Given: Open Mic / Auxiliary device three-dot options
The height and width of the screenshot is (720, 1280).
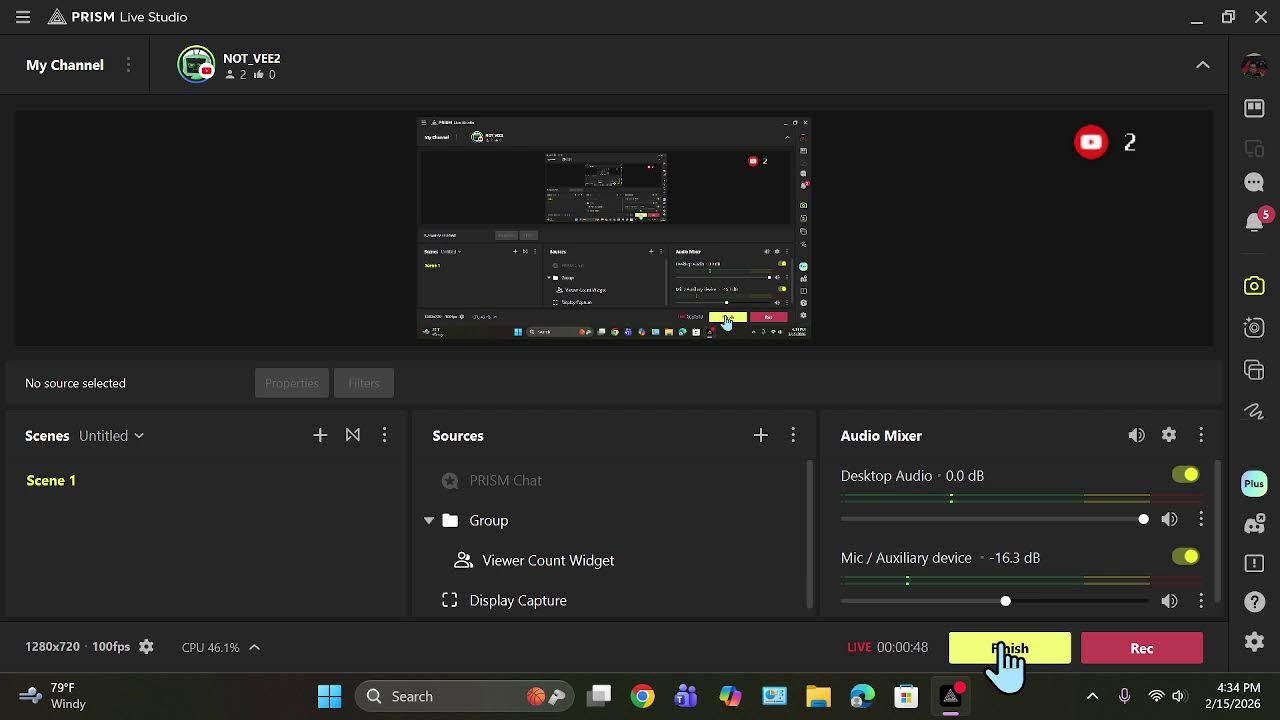Looking at the screenshot, I should 1201,601.
